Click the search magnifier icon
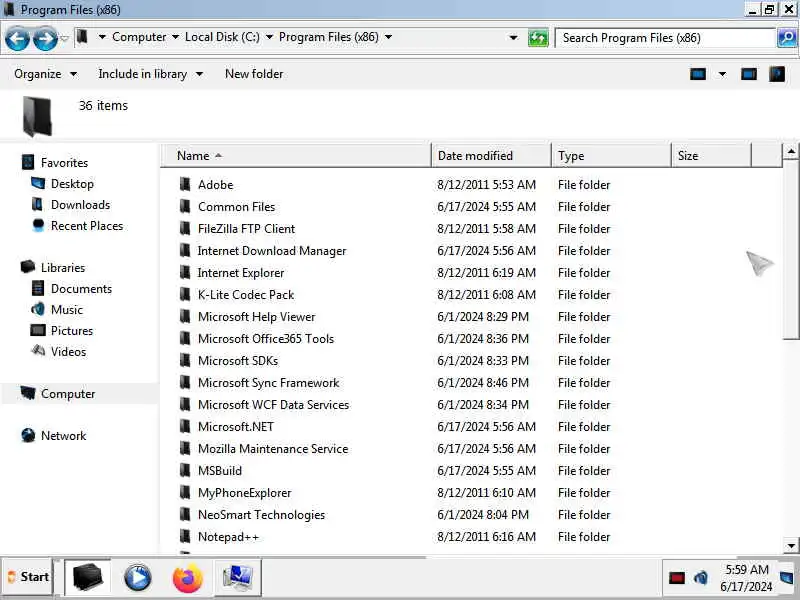The height and width of the screenshot is (600, 800). pyautogui.click(x=787, y=38)
